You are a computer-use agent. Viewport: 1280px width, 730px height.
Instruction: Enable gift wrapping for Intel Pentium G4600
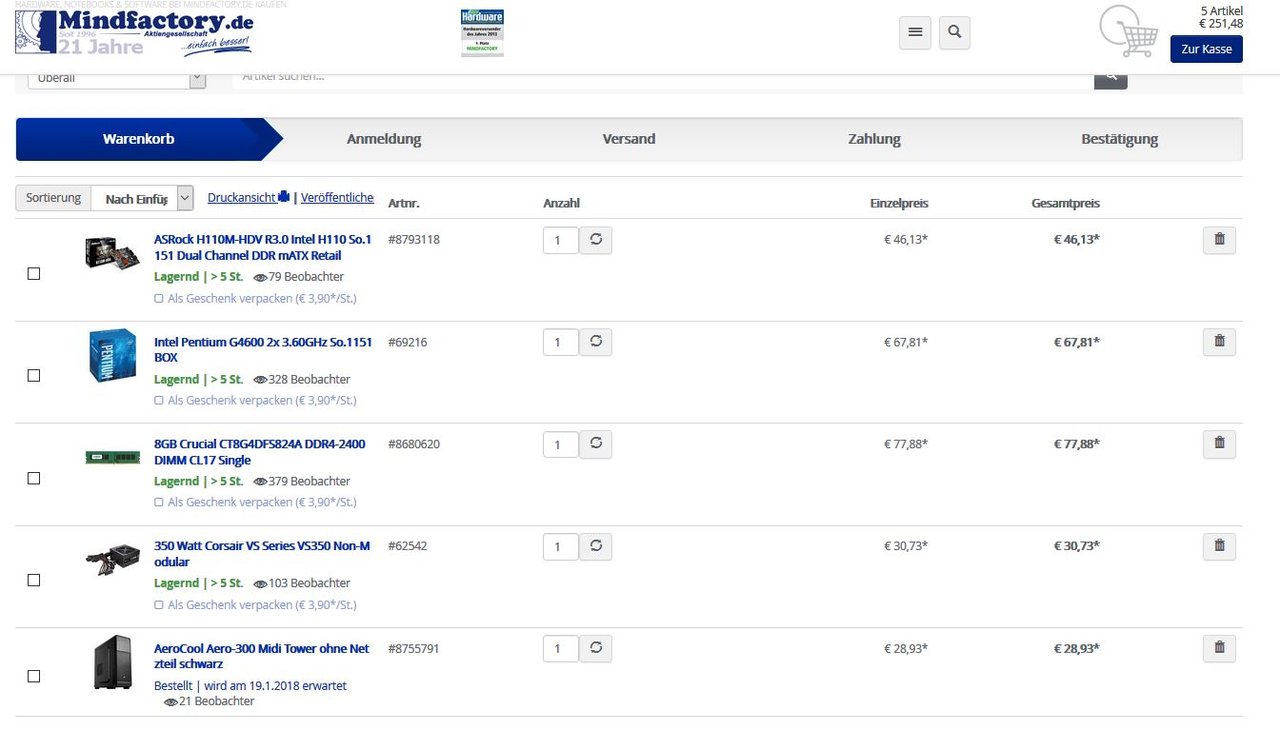[159, 400]
